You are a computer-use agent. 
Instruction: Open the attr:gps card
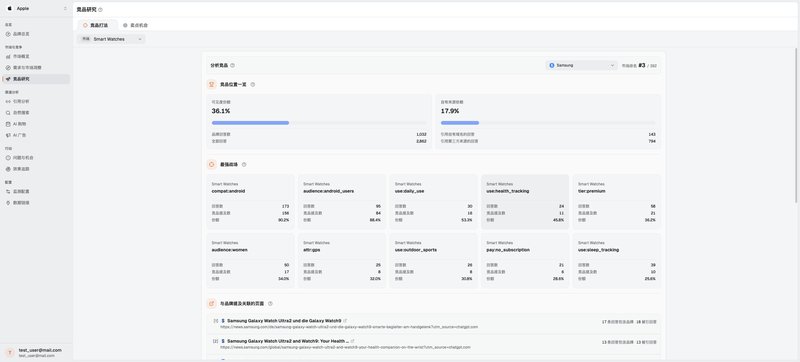pos(342,261)
